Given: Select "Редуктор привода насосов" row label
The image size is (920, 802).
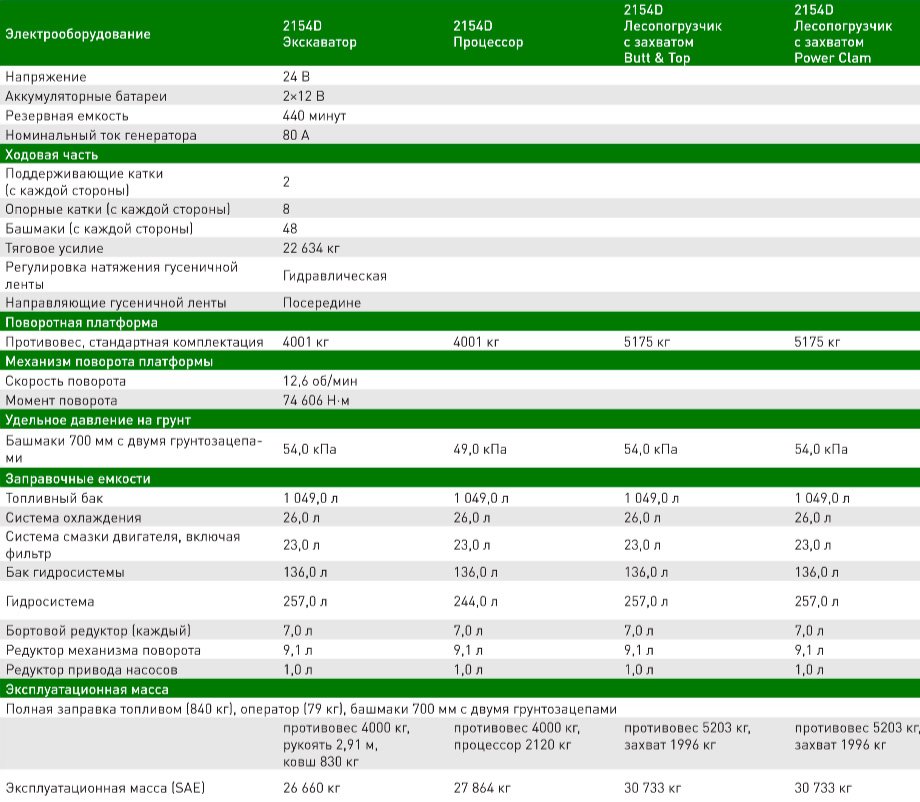Looking at the screenshot, I should [92, 670].
